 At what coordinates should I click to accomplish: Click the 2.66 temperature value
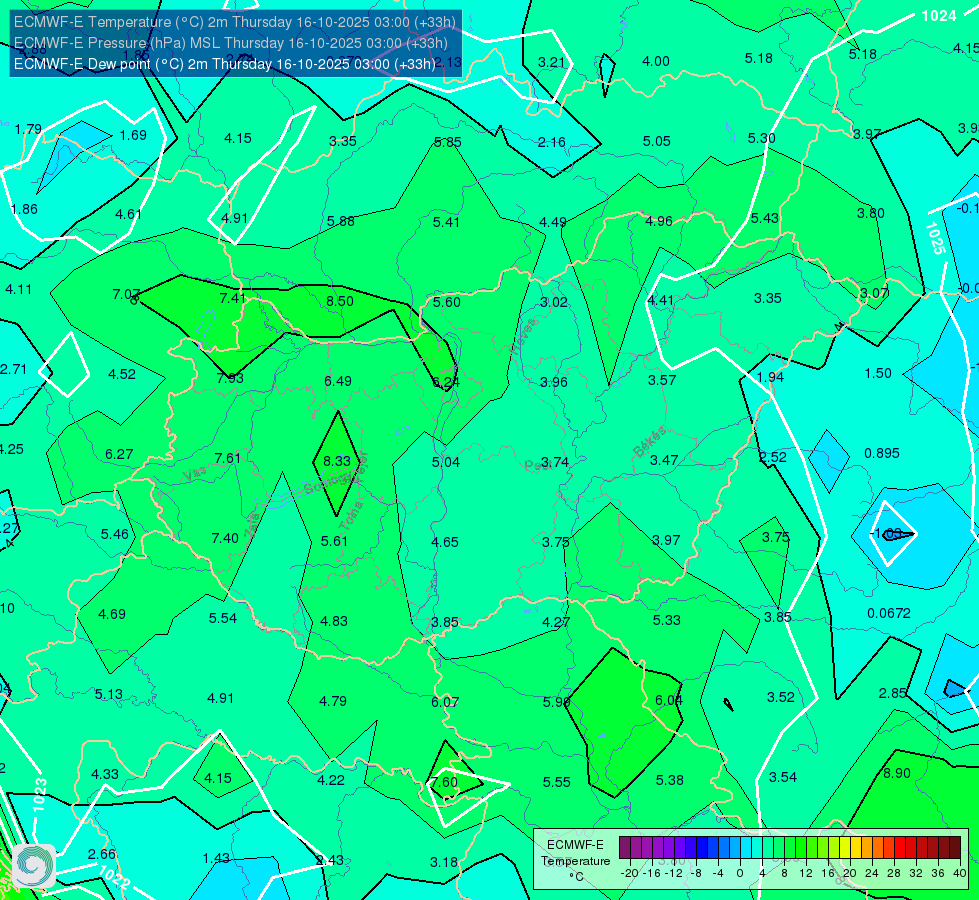pos(101,854)
